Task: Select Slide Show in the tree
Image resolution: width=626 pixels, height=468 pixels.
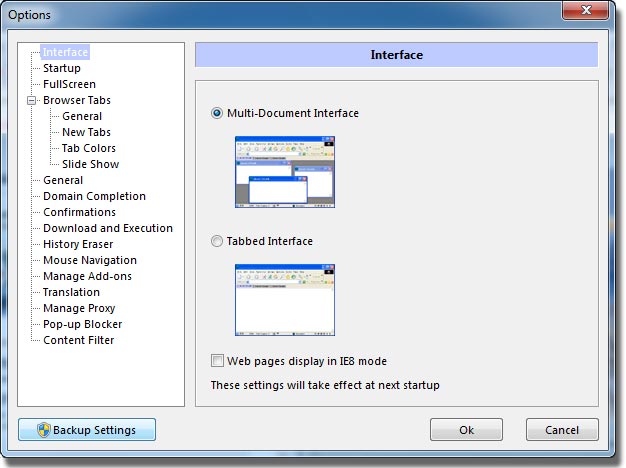Action: click(x=90, y=164)
